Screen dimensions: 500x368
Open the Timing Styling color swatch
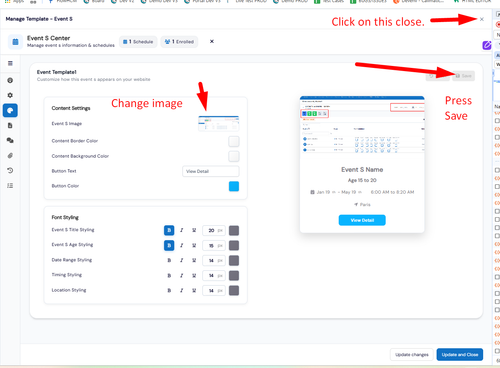(x=234, y=276)
